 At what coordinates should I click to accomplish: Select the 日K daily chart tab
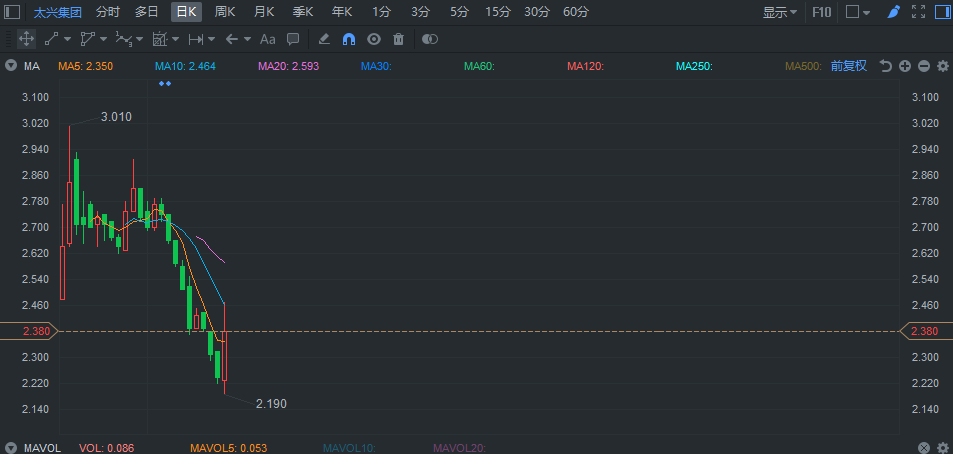187,12
